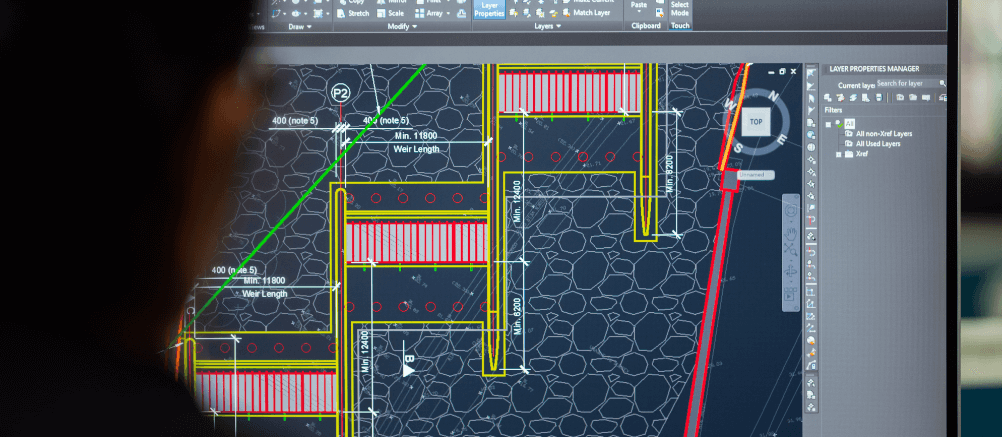Click the search magnifier icon in Layer Manager
This screenshot has height=437, width=1002.
[943, 83]
